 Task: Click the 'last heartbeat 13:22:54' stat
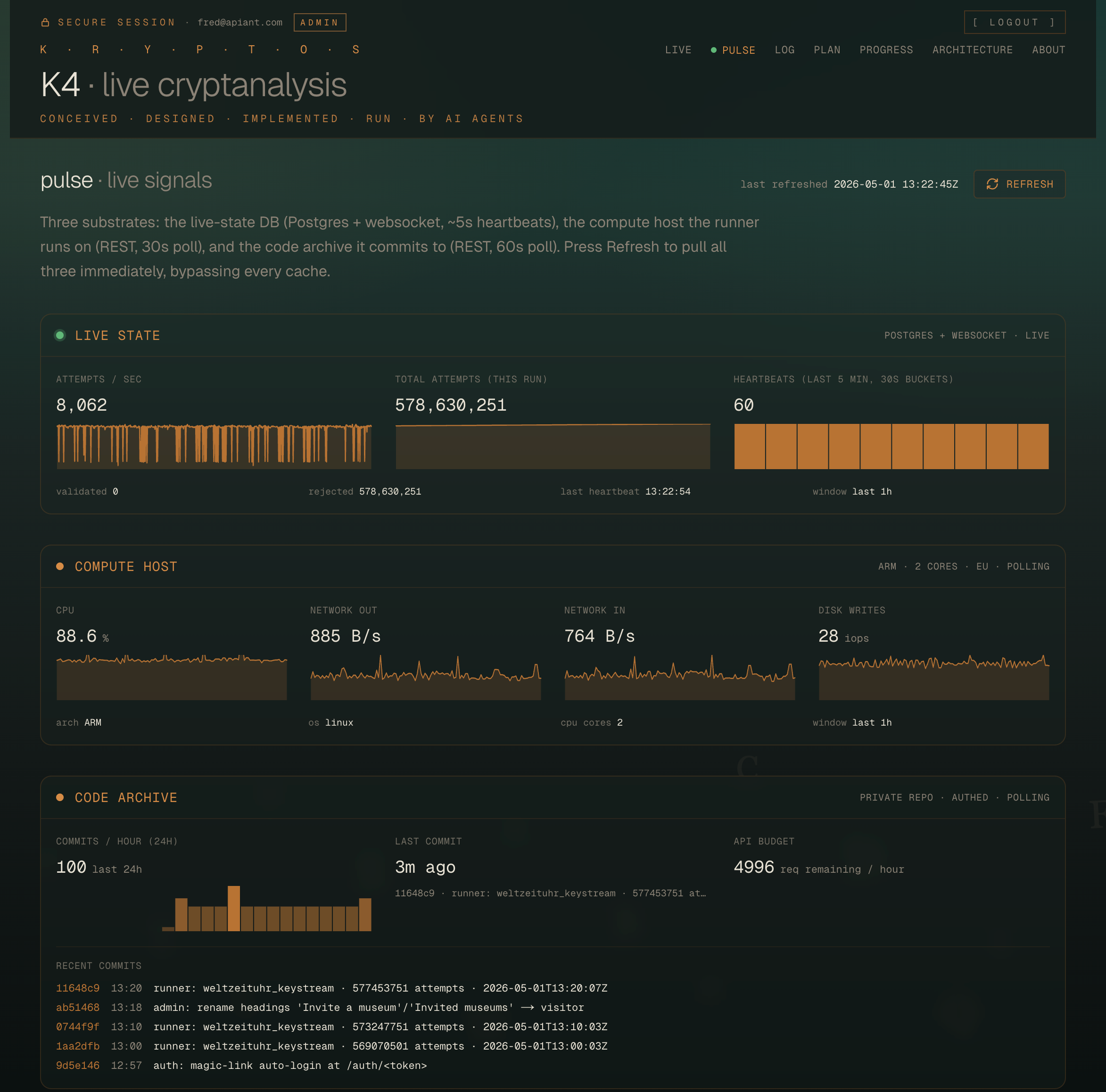tap(625, 491)
